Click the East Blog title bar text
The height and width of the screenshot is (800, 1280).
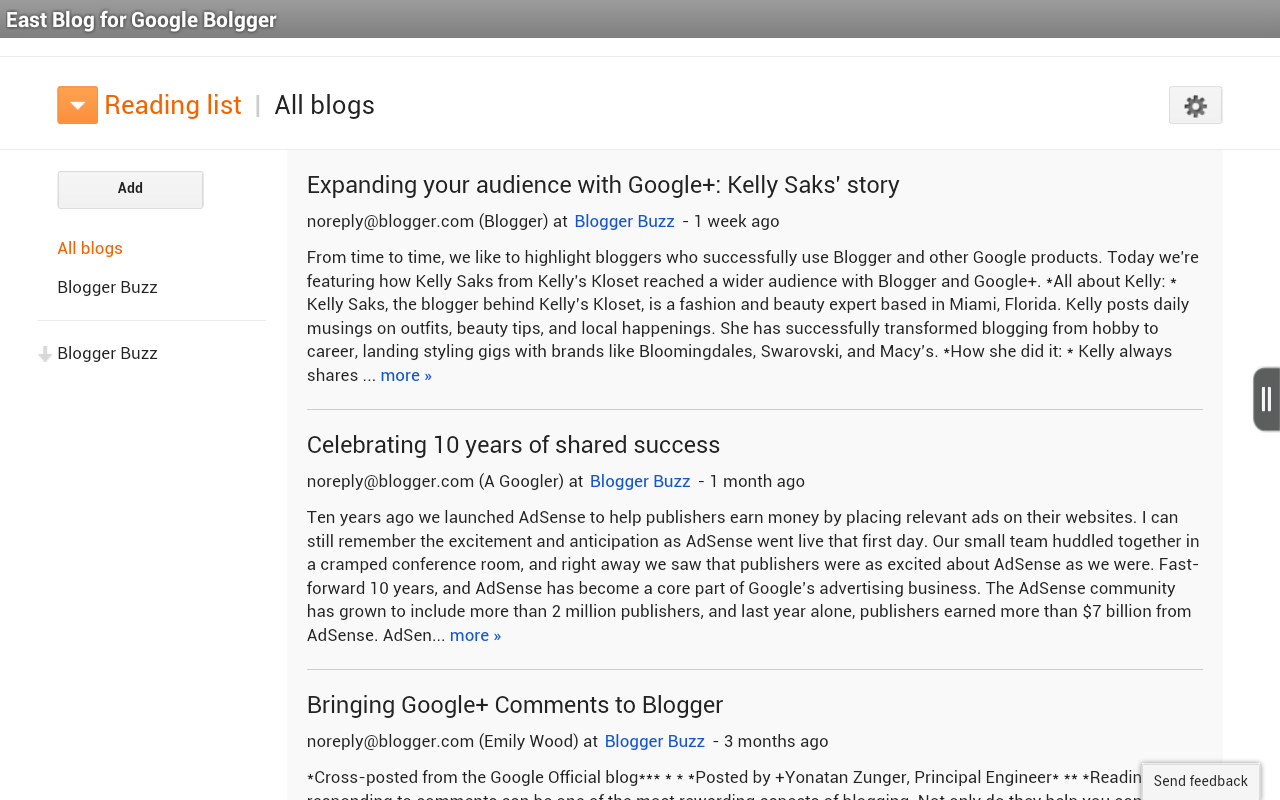141,20
